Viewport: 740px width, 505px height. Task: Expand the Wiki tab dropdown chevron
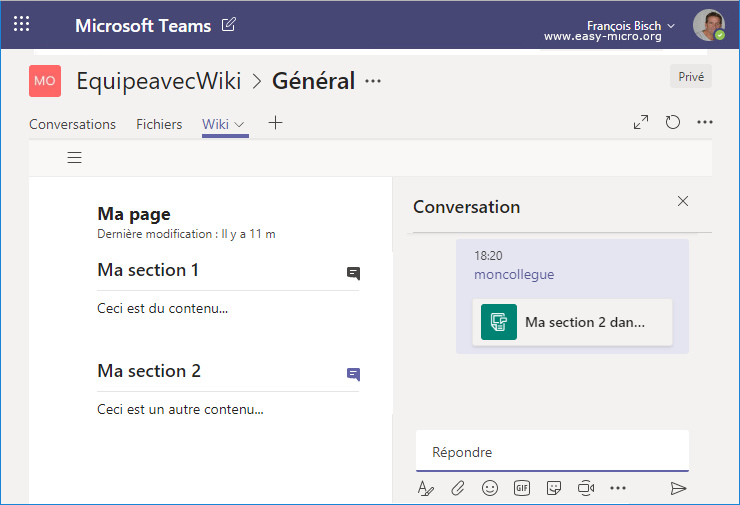(239, 125)
